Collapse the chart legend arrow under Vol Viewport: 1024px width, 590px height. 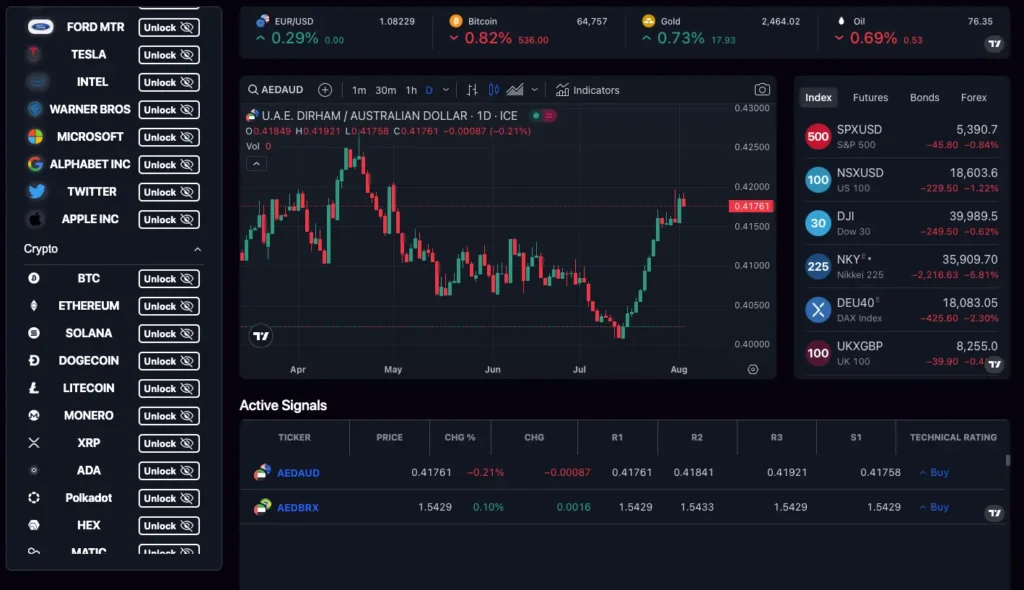256,164
